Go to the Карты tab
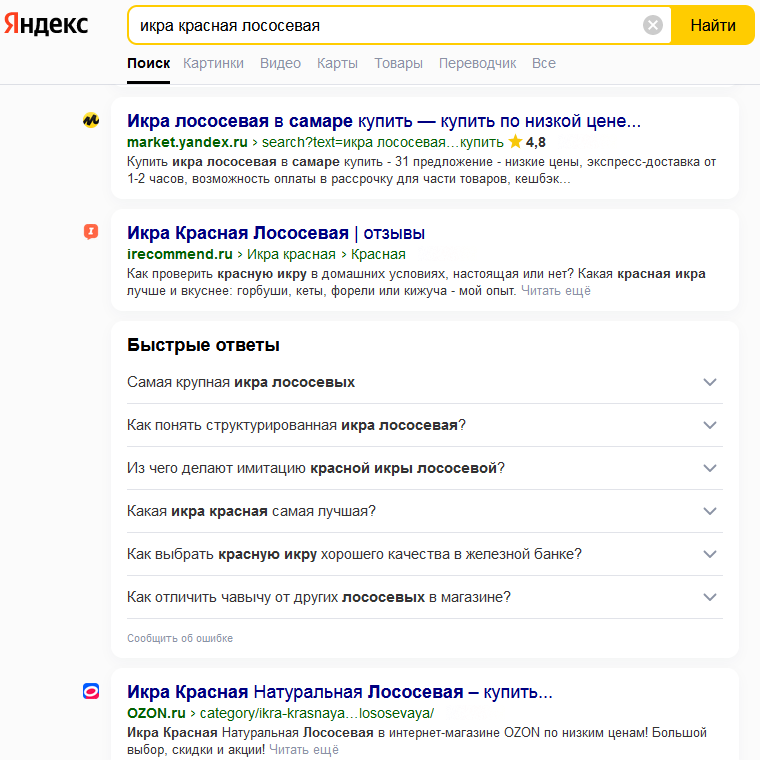Image resolution: width=760 pixels, height=760 pixels. click(x=337, y=63)
